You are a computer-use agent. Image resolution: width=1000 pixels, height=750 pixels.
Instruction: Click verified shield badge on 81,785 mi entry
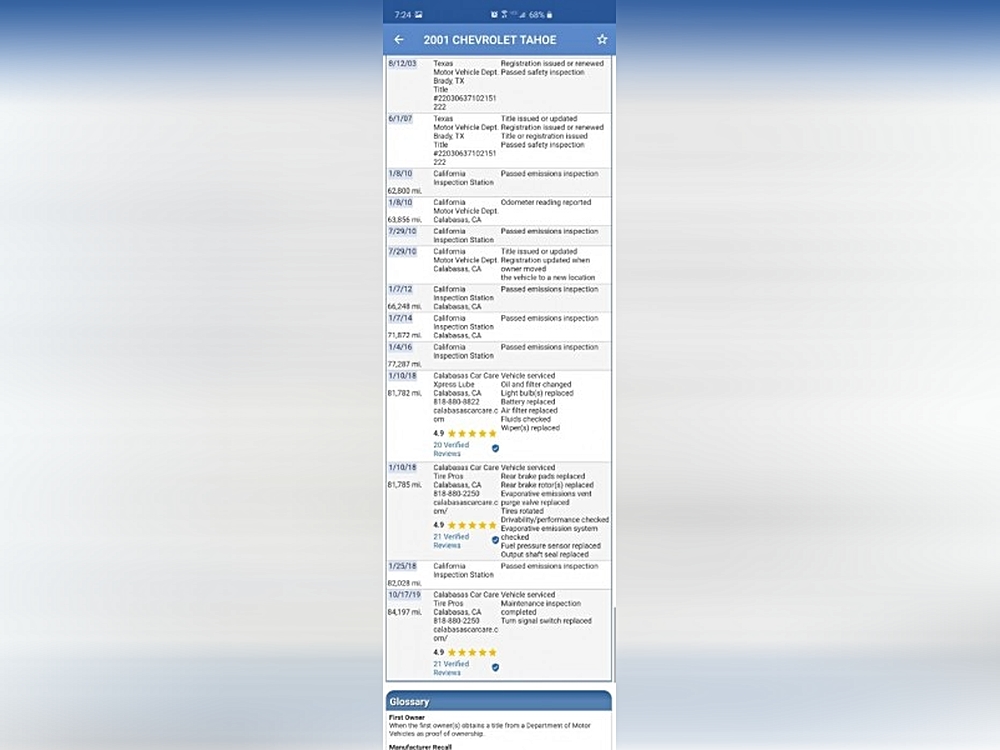click(x=495, y=540)
